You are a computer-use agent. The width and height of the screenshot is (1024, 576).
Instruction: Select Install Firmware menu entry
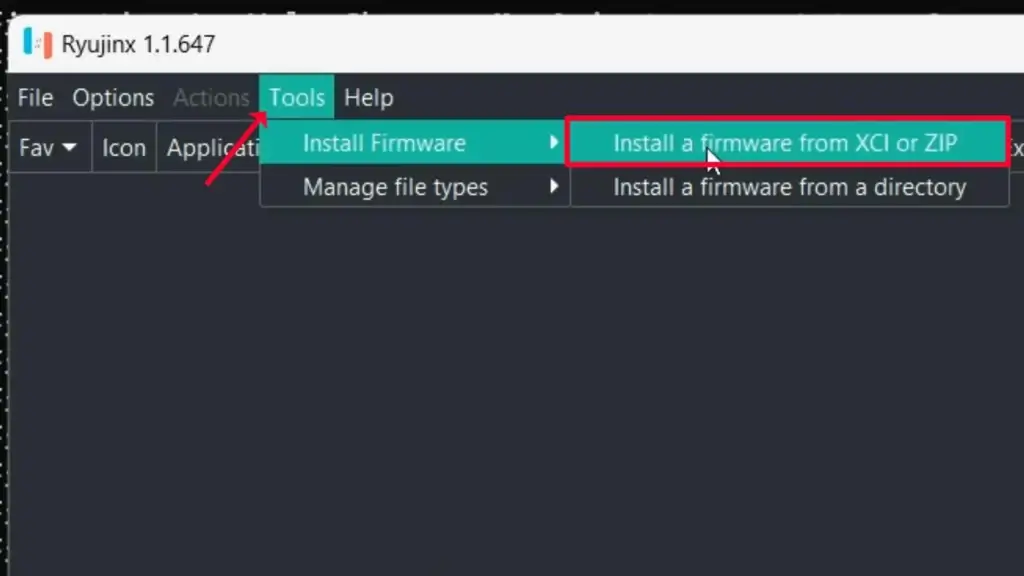pos(414,142)
